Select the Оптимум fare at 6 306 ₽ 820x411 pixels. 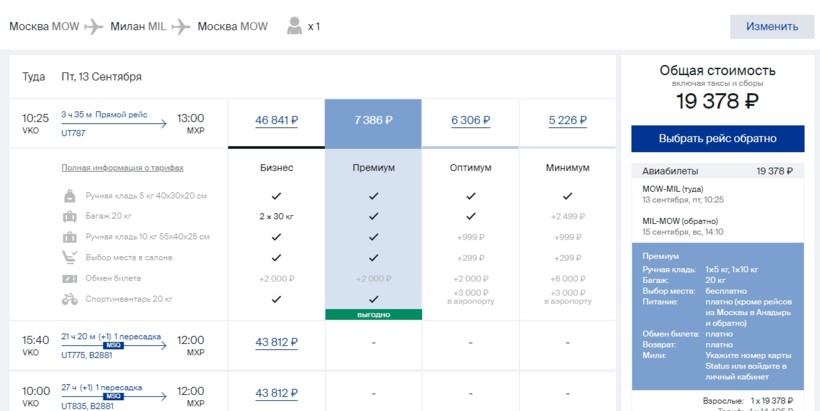[471, 121]
